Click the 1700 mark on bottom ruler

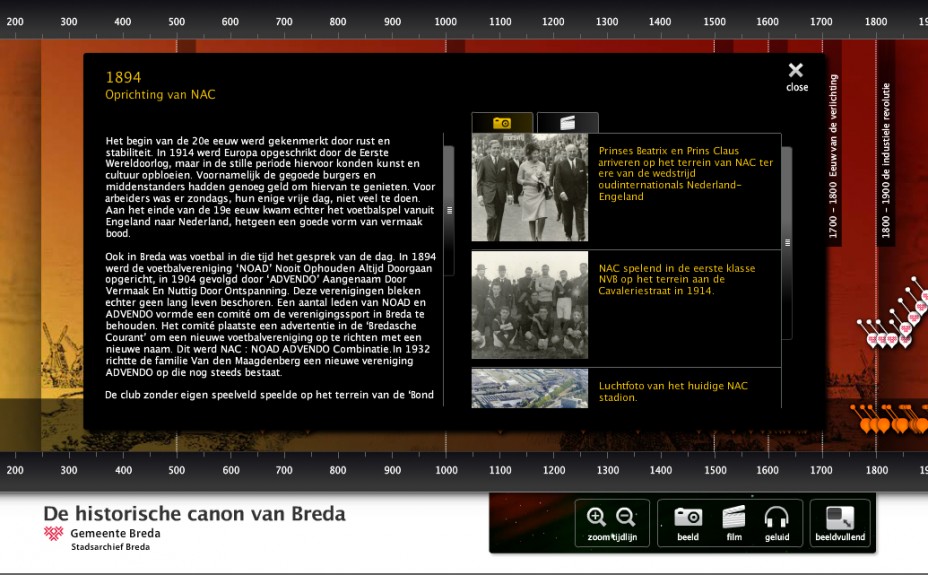(821, 470)
